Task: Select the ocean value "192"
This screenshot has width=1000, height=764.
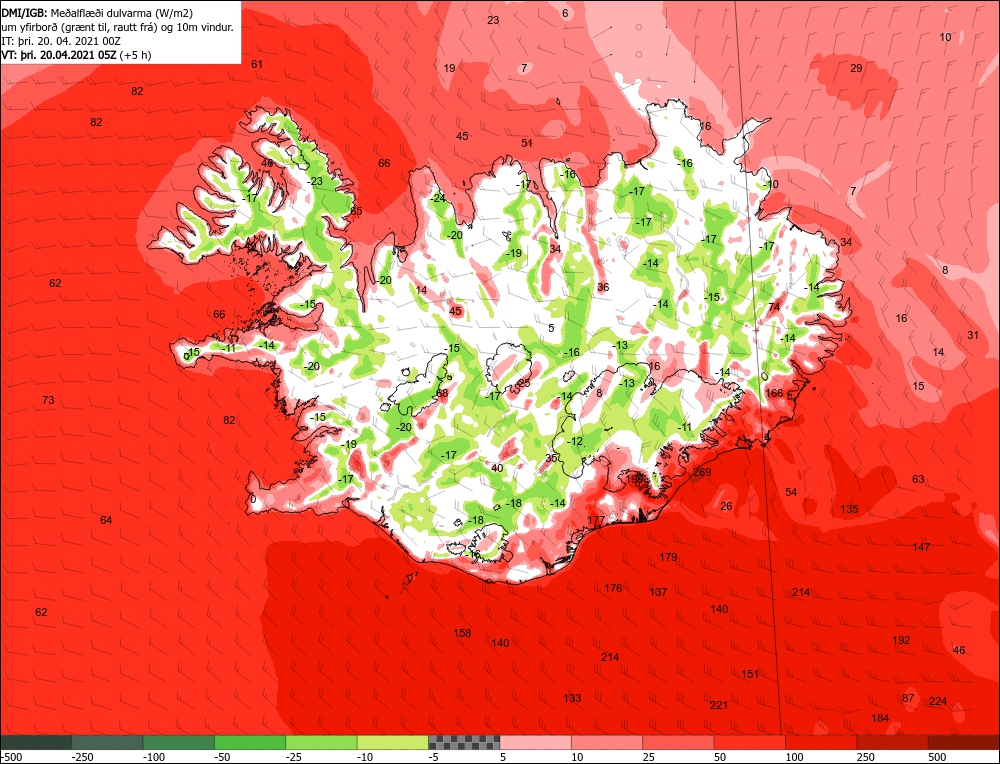Action: 901,640
